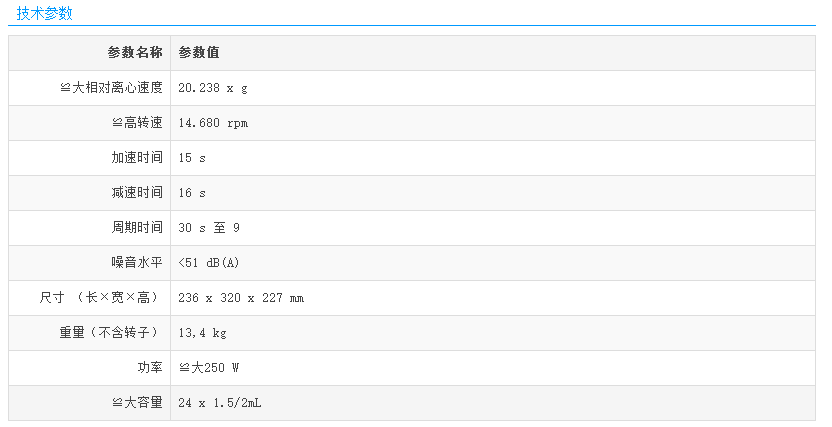Click the 13,4 kg weight value

tap(202, 333)
